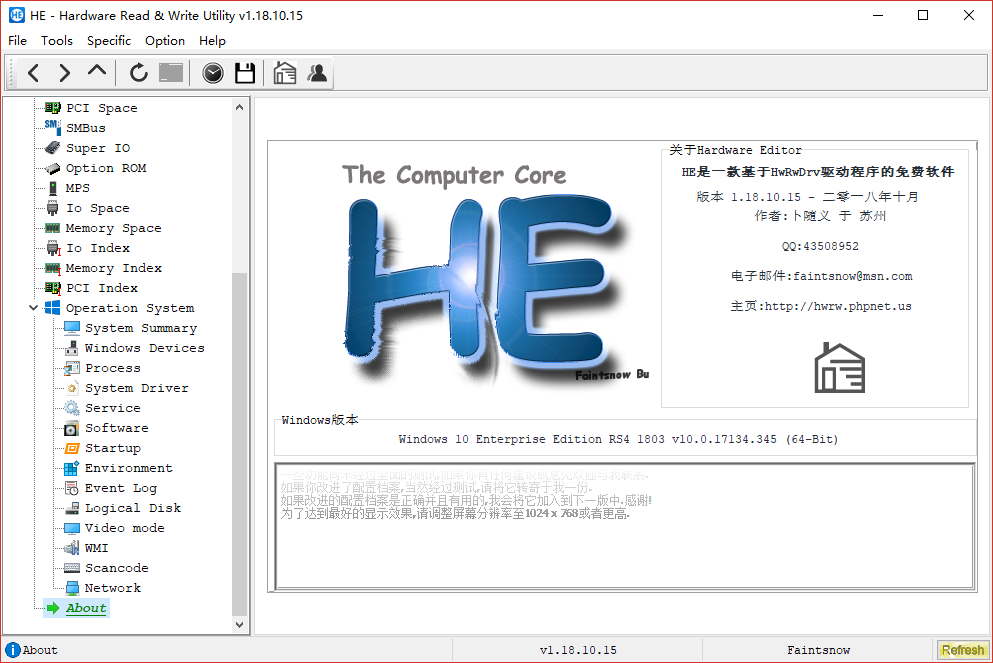Click the Back arrow toolbar icon
Screen dimensions: 993x663
coord(34,73)
